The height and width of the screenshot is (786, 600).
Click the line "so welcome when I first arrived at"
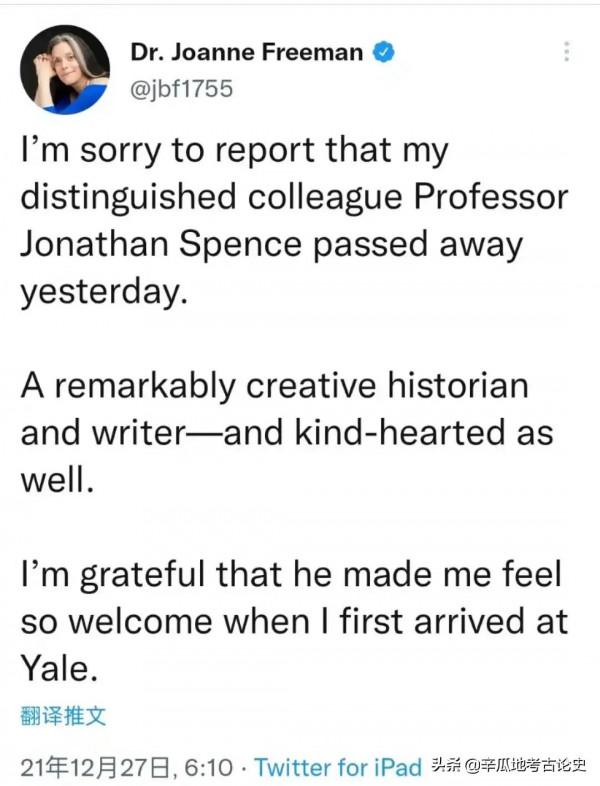[294, 620]
